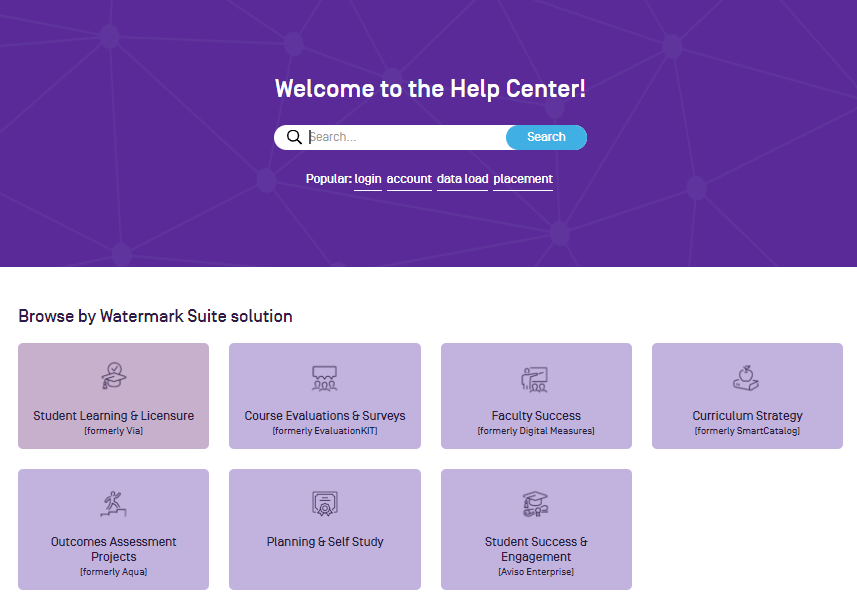Viewport: 857px width, 603px height.
Task: Click the '[formerly Aqua]' subtitle text
Action: 114,572
